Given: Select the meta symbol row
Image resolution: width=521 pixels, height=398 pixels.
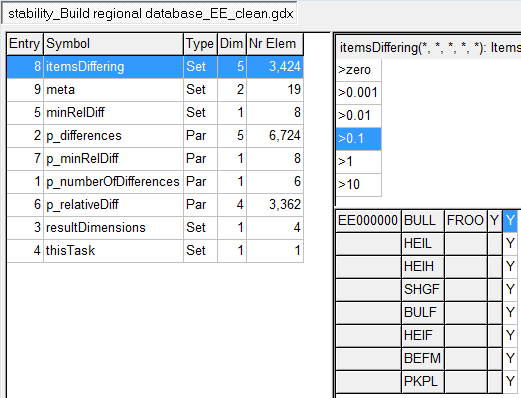Looking at the screenshot, I should (x=155, y=90).
